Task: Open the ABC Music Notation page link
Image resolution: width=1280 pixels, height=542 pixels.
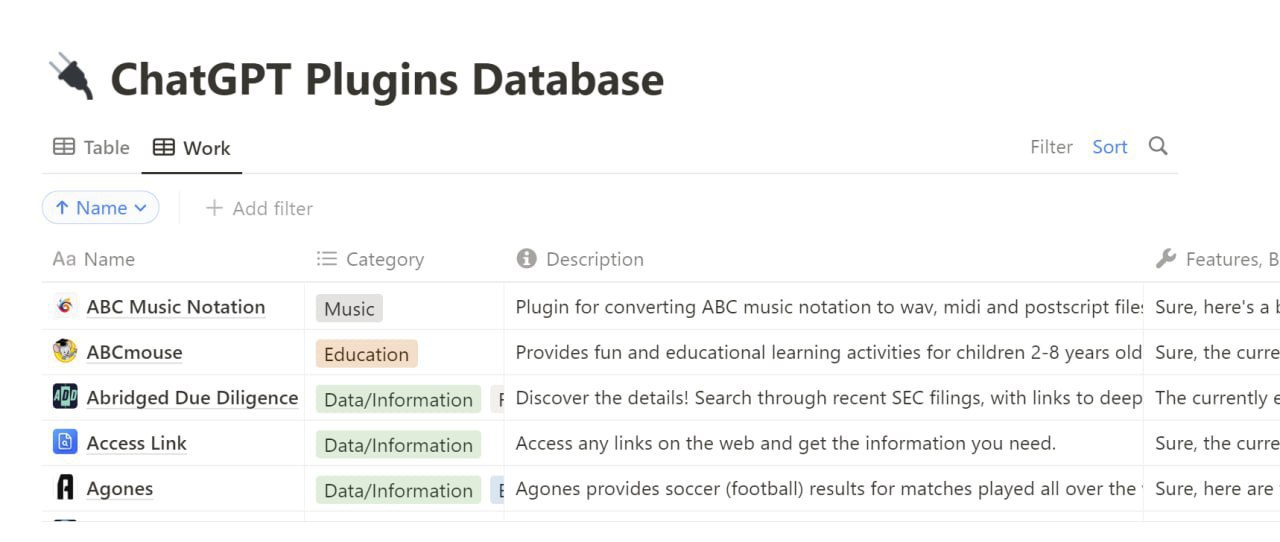Action: click(x=176, y=307)
